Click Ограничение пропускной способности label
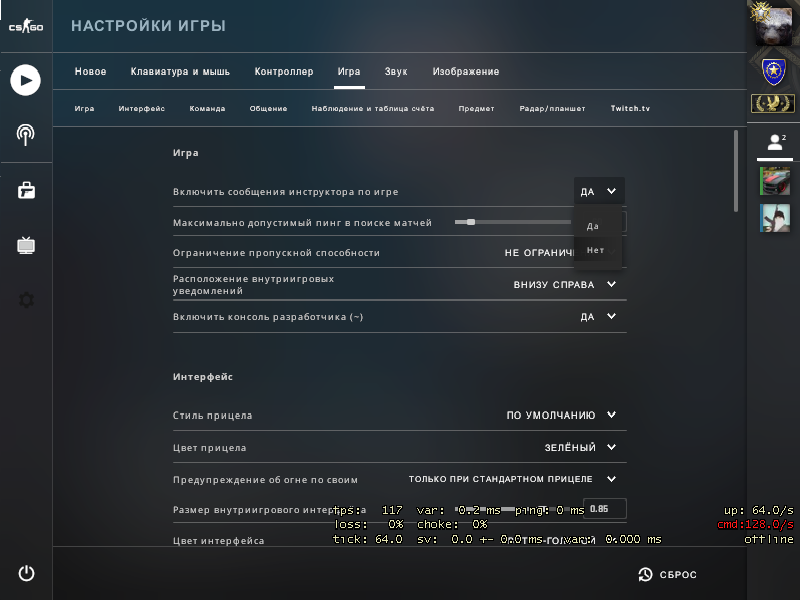The height and width of the screenshot is (600, 800). click(276, 253)
